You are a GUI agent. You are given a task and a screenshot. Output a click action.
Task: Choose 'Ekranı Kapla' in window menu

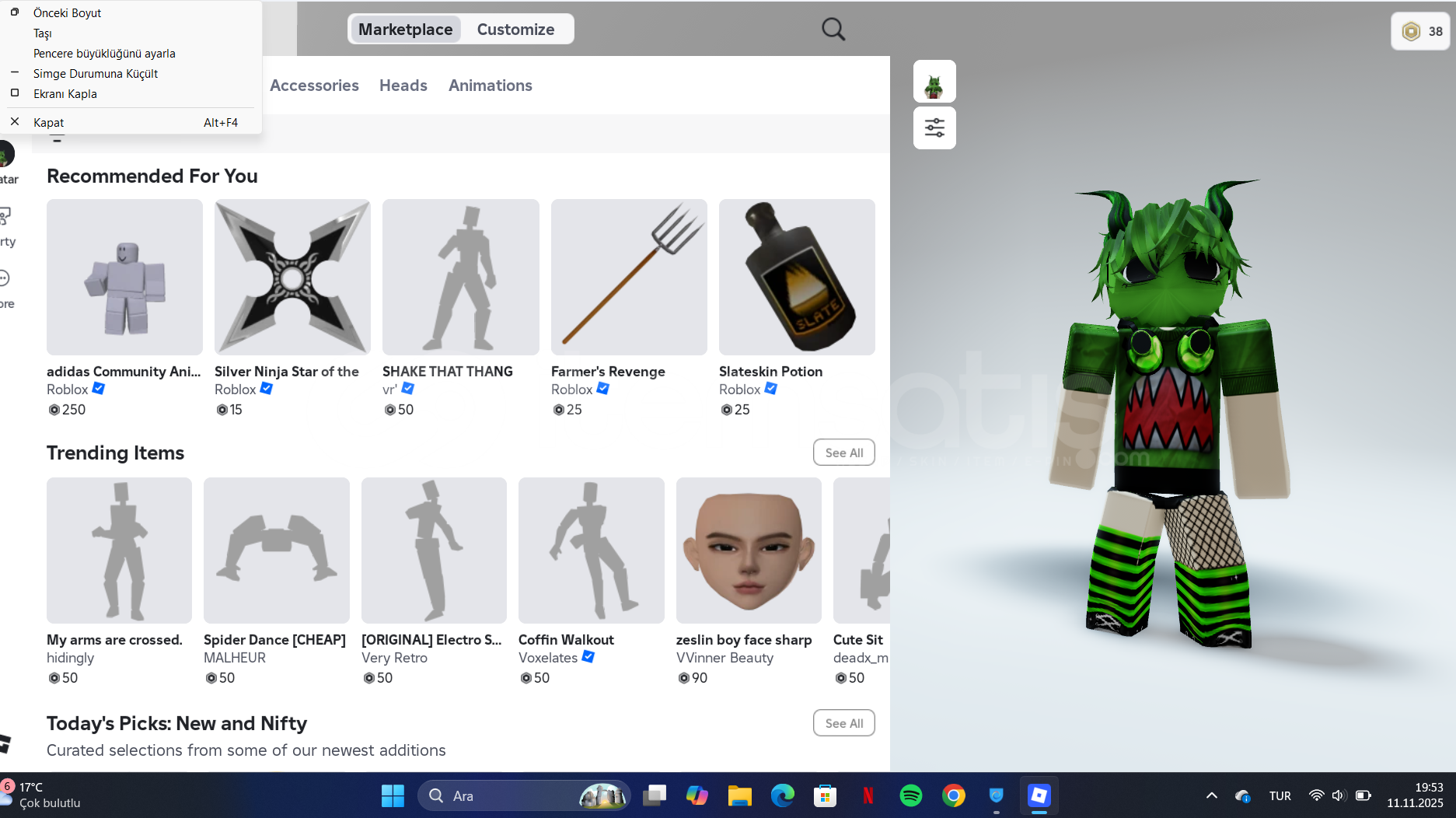point(131,93)
